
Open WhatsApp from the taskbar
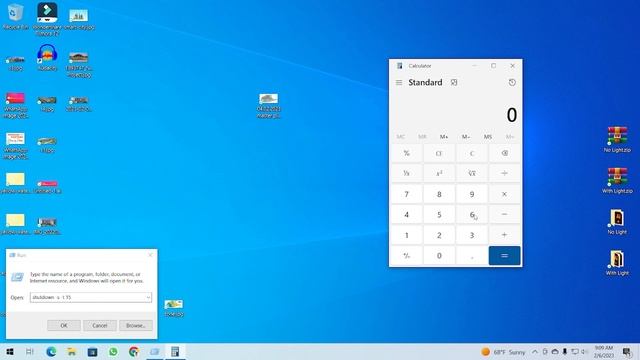coord(113,351)
